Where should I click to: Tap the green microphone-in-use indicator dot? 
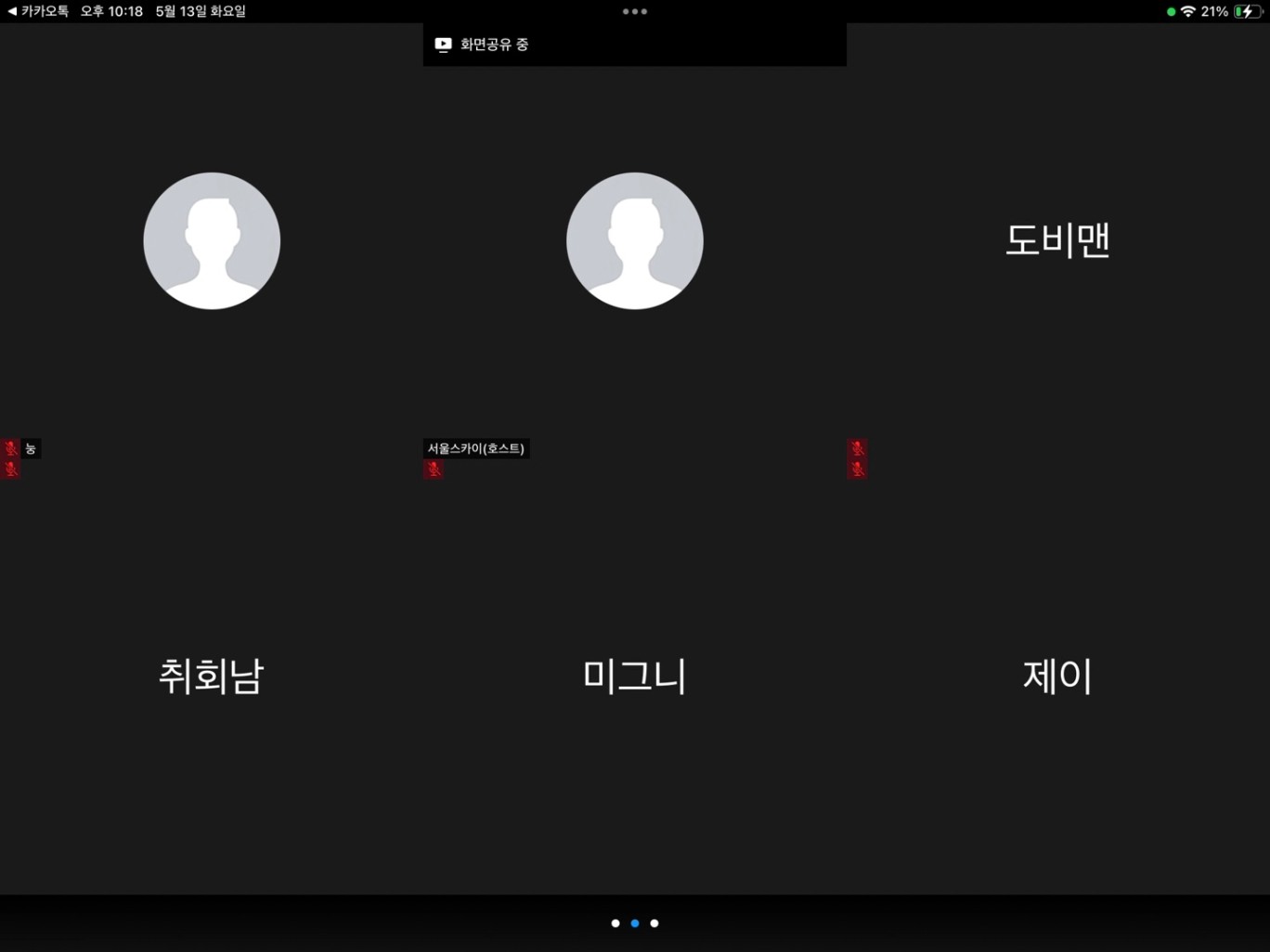(x=1171, y=12)
